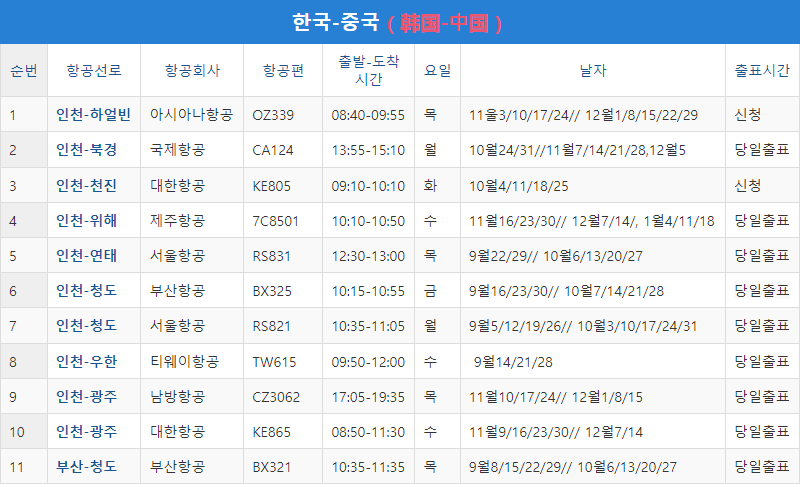Click the 부산-청도 route link
The height and width of the screenshot is (487, 800).
[x=86, y=467]
